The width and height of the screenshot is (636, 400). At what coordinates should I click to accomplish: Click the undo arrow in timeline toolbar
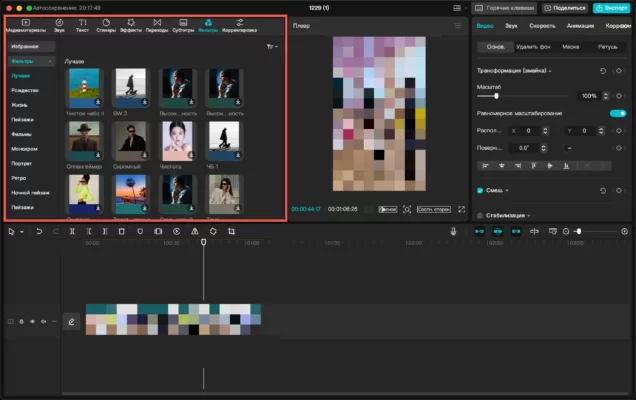tap(39, 231)
